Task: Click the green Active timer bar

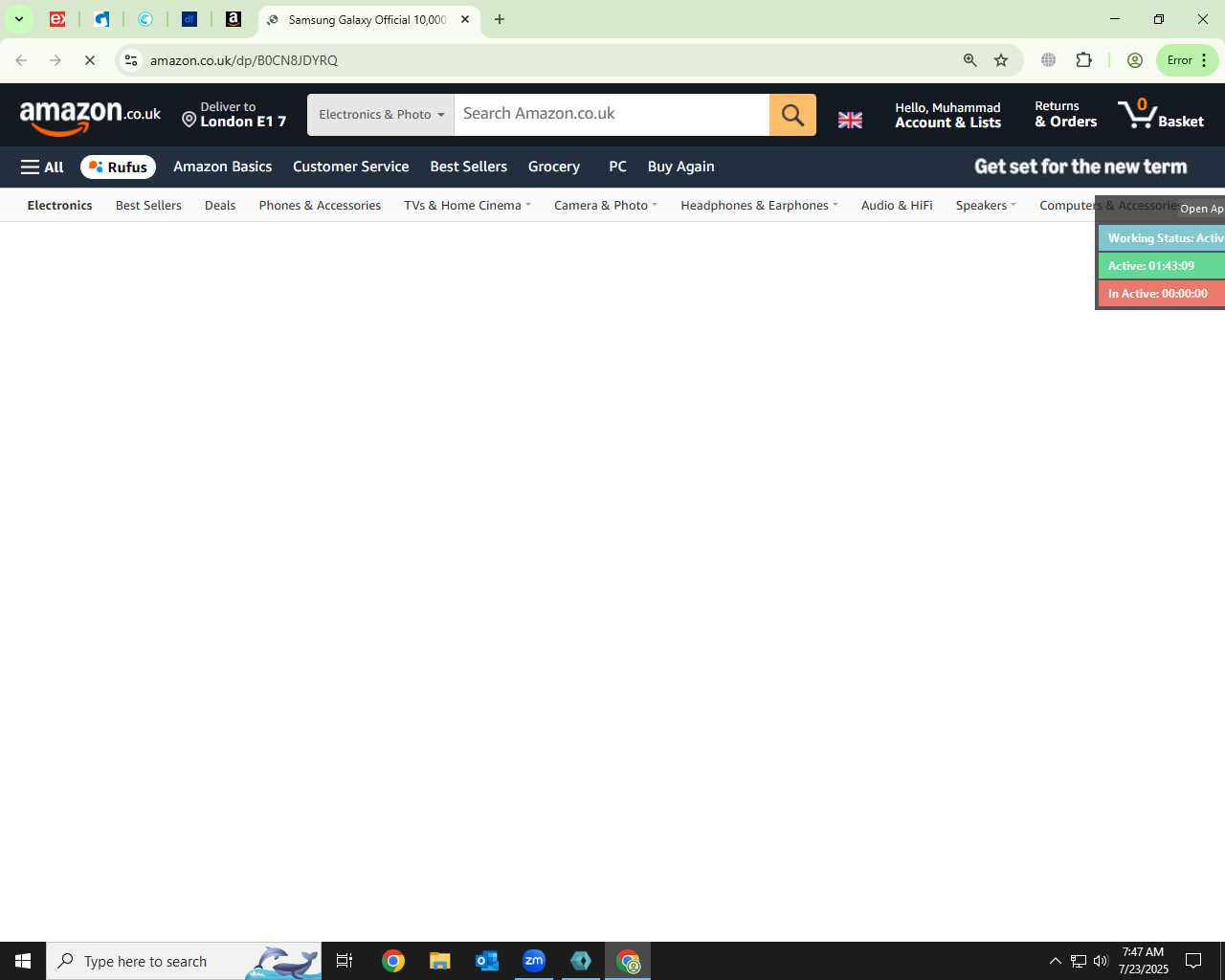Action: tap(1162, 266)
